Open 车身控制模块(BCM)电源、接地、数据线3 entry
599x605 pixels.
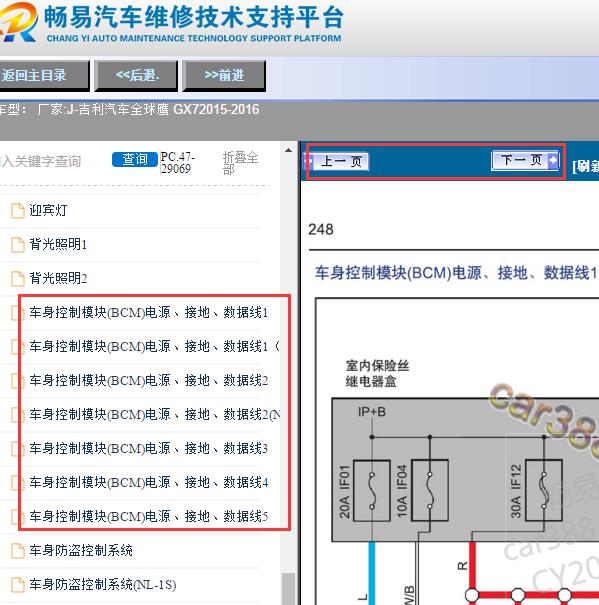tap(149, 448)
